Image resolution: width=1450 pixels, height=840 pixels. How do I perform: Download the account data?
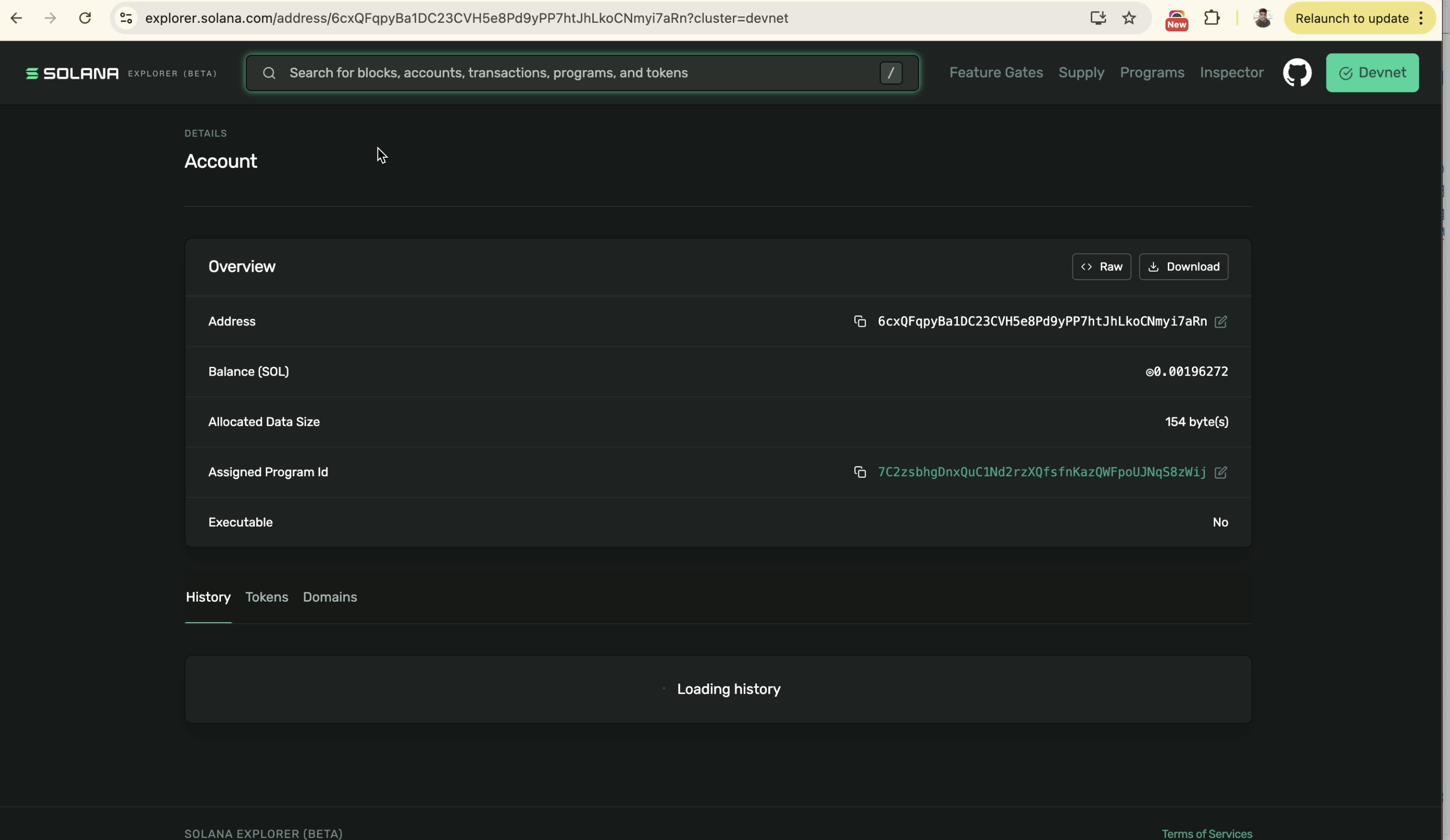pyautogui.click(x=1183, y=266)
